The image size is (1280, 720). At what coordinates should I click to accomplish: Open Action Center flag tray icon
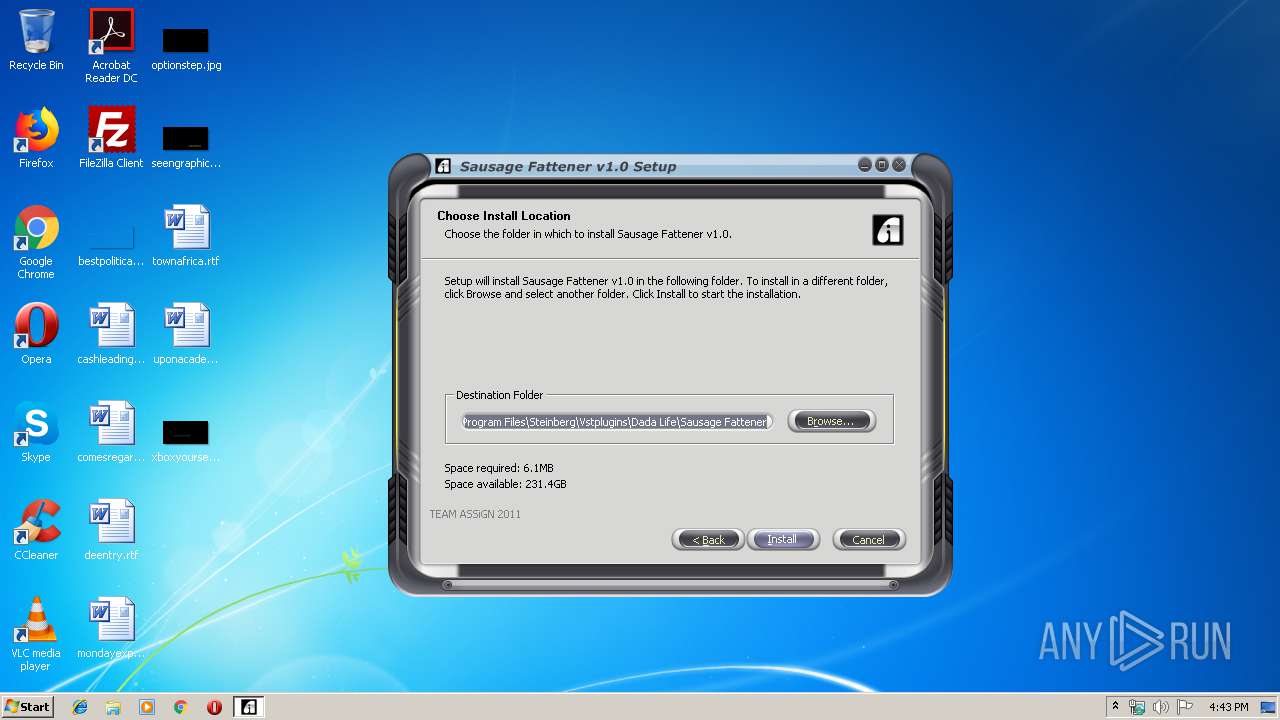pos(1185,707)
